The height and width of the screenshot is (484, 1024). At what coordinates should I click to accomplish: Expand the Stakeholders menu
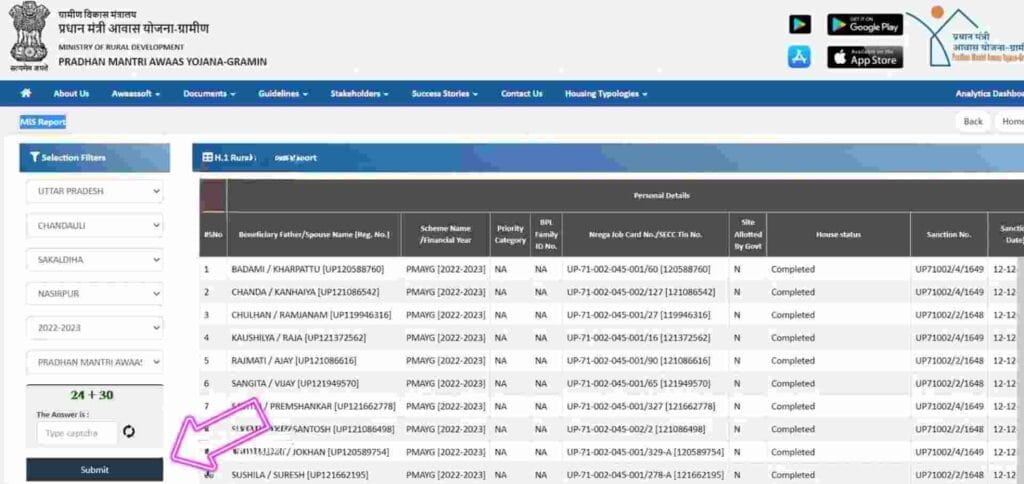coord(359,93)
